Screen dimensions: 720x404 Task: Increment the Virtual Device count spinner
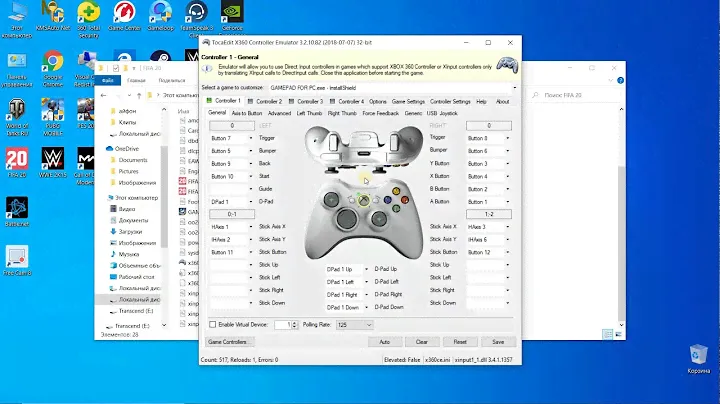[x=294, y=322]
